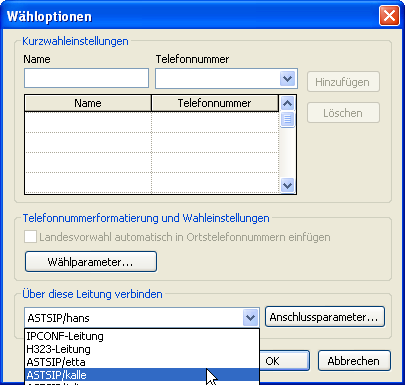Expand the ASTSIP/hans line dropdown arrow
This screenshot has height=385, width=405.
pos(250,318)
